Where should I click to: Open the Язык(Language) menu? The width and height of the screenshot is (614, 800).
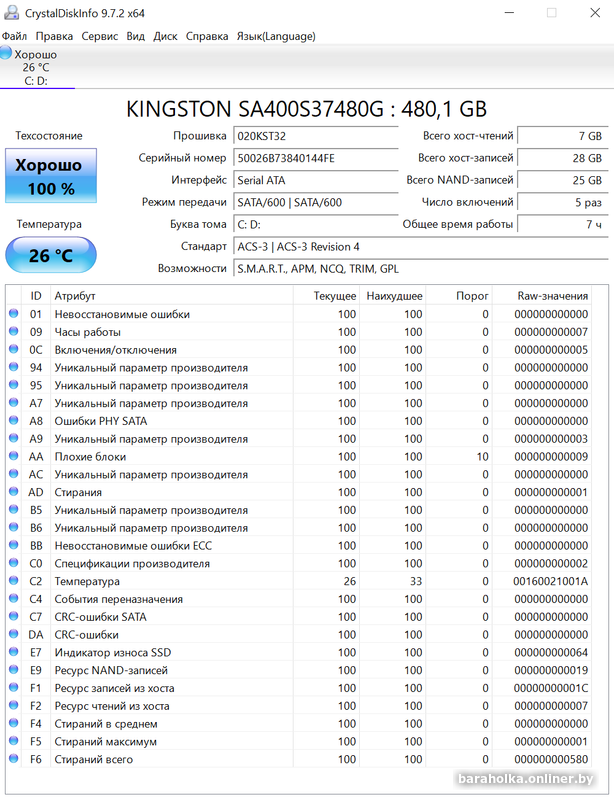point(276,36)
